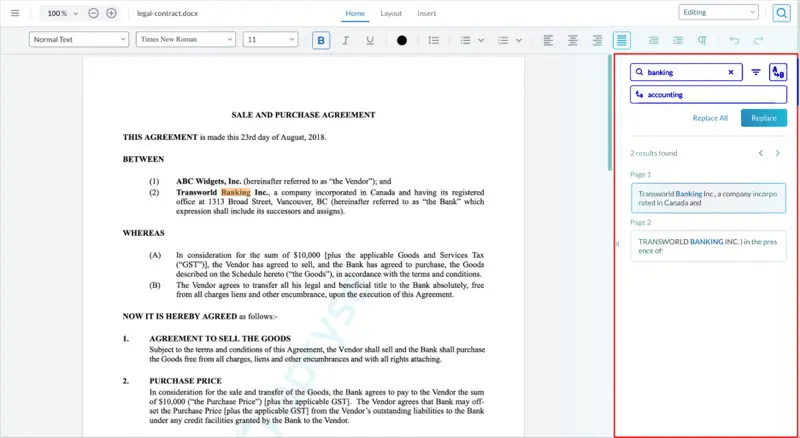Align text left
This screenshot has width=800, height=438.
click(x=548, y=40)
